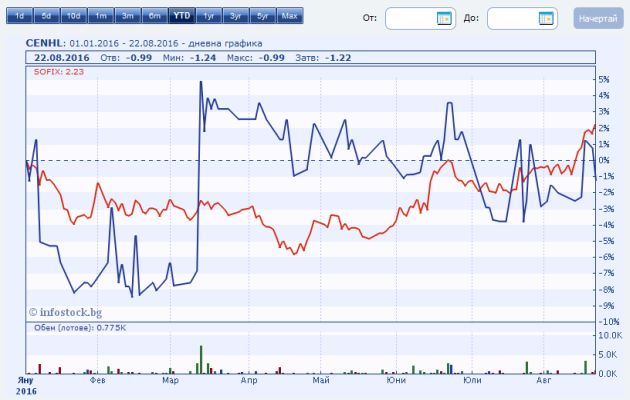Click the SOFIX: 2.23 legend label
The image size is (630, 400).
59,72
